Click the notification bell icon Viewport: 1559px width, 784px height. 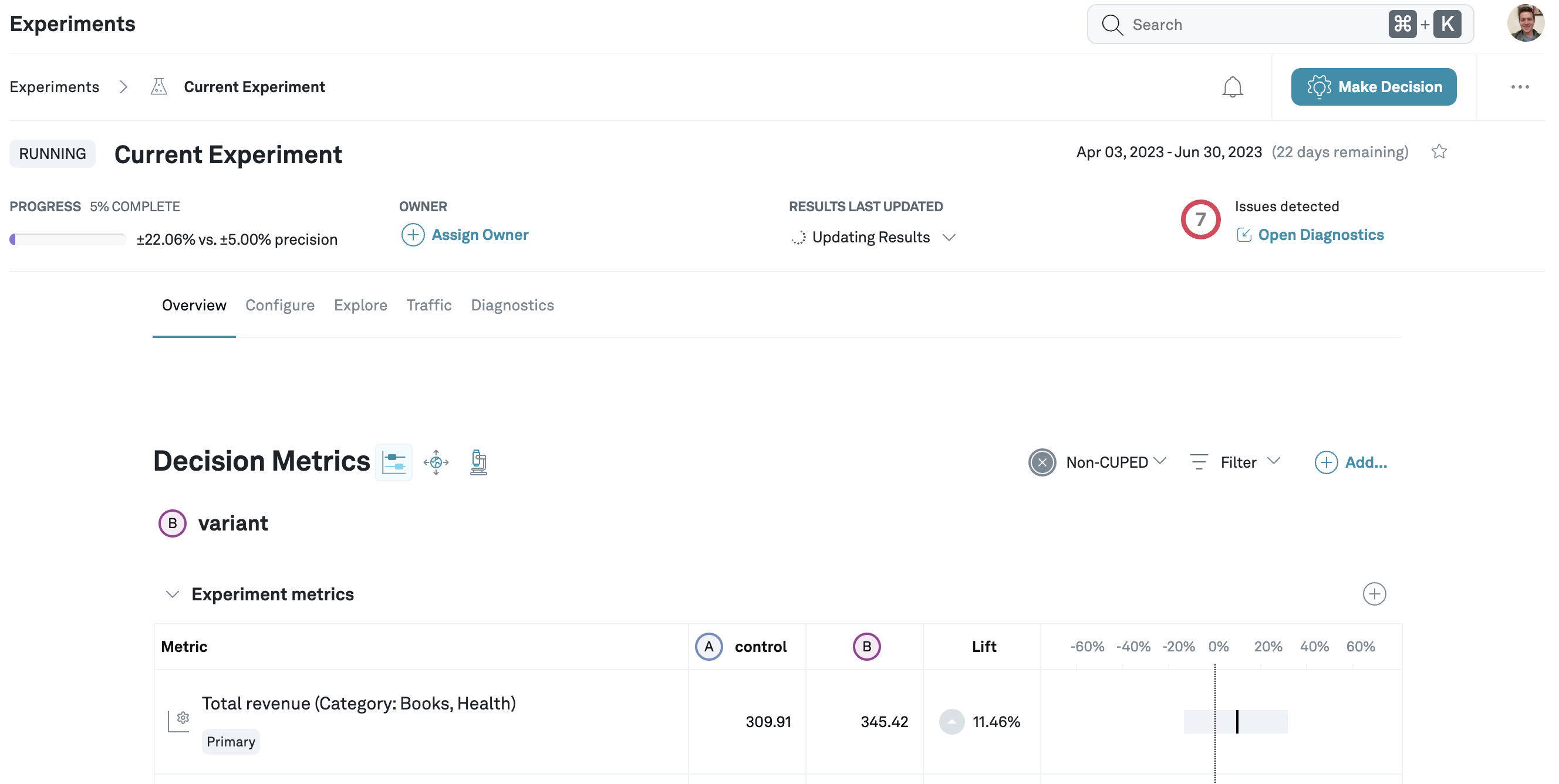click(x=1231, y=87)
